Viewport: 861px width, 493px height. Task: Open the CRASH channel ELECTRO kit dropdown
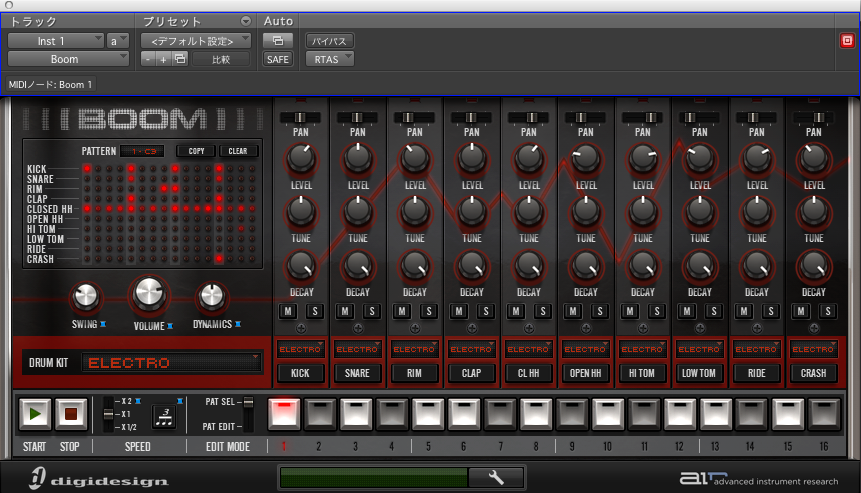pyautogui.click(x=814, y=349)
